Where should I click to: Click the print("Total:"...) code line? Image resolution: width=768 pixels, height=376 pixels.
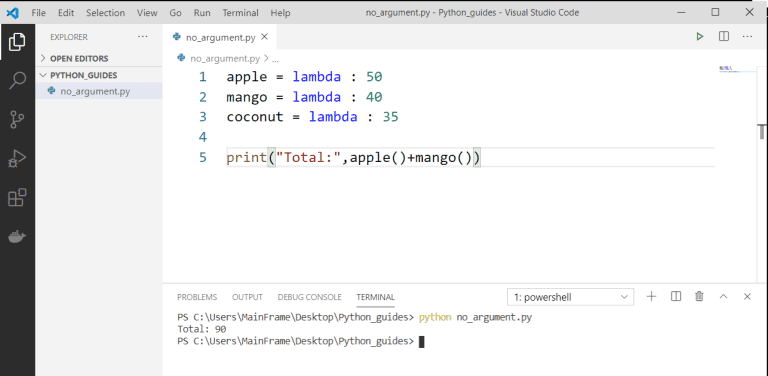point(354,158)
